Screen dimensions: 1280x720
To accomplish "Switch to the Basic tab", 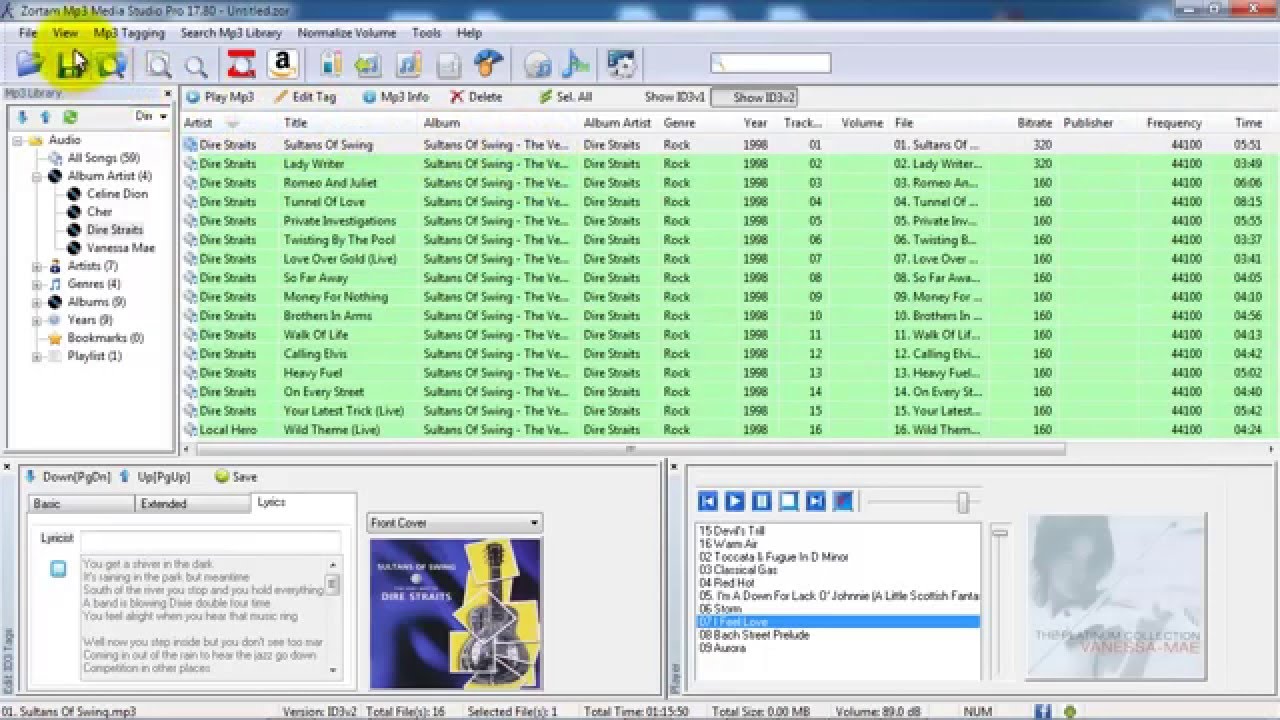I will (x=81, y=504).
